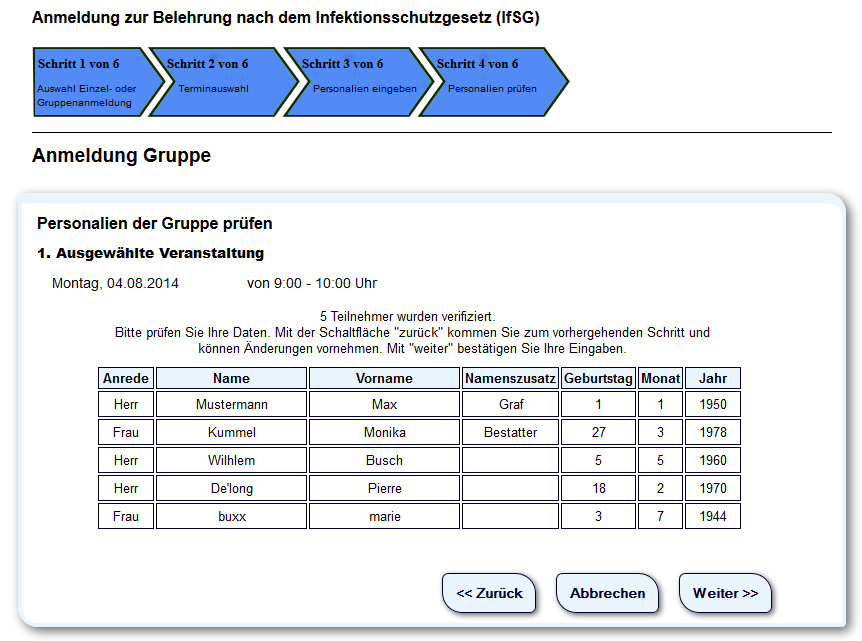Cancel registration with the 'Abbrechen' button

click(607, 593)
